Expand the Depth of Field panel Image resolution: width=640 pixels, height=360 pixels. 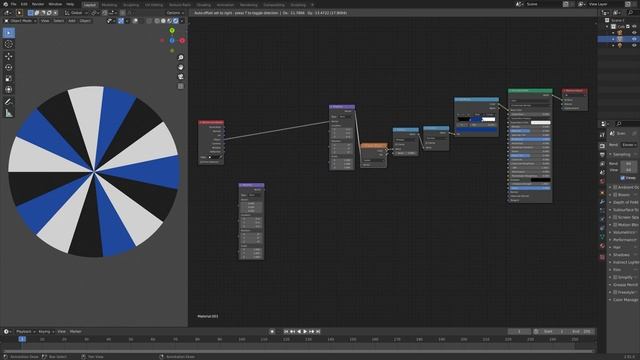tap(624, 202)
